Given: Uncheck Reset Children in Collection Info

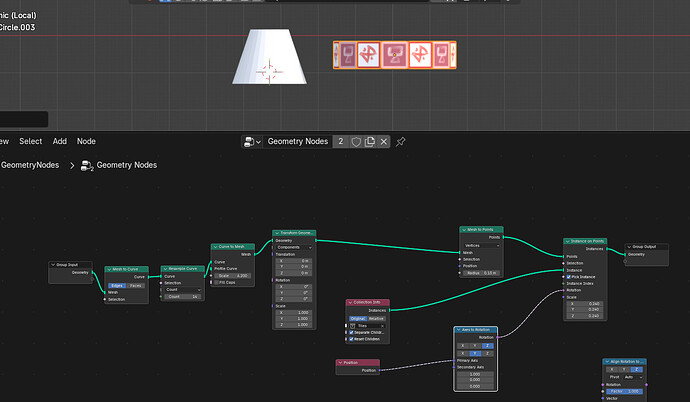Looking at the screenshot, I should 351,339.
